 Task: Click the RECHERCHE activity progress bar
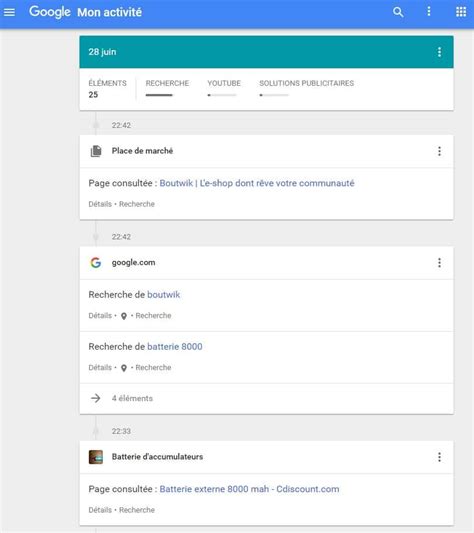tap(159, 95)
